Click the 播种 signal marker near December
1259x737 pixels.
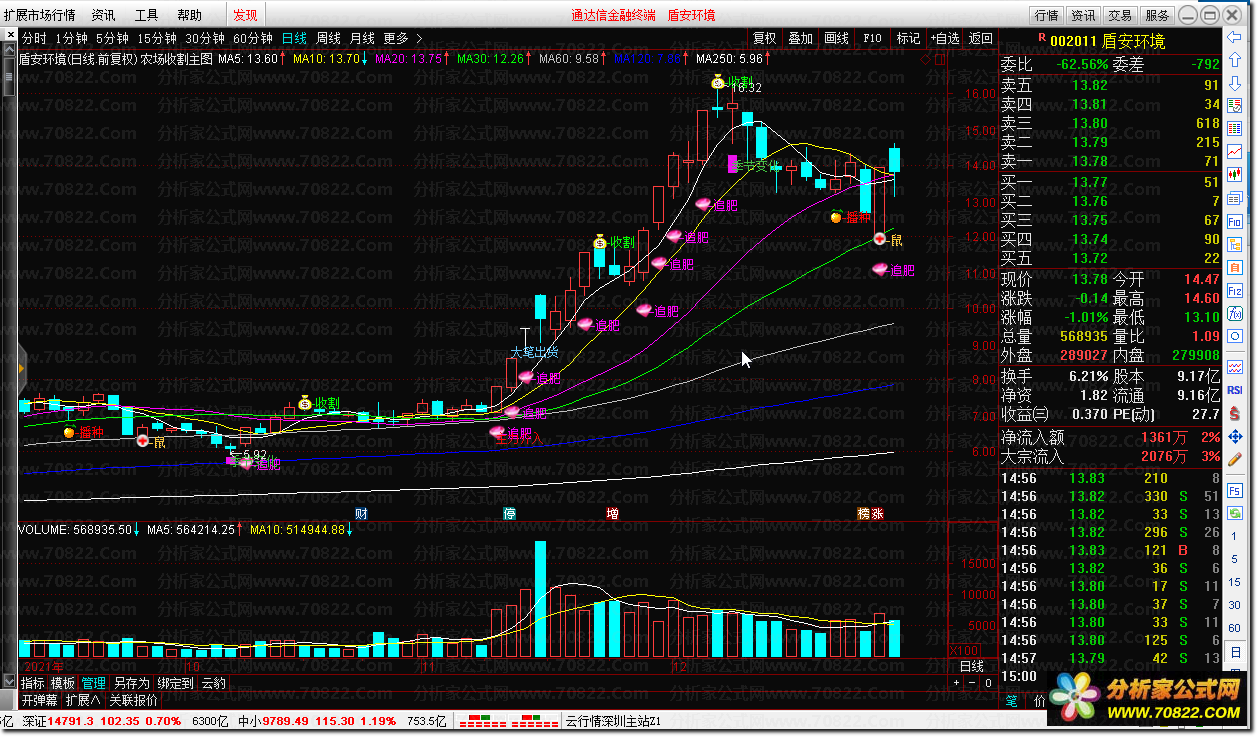(851, 217)
